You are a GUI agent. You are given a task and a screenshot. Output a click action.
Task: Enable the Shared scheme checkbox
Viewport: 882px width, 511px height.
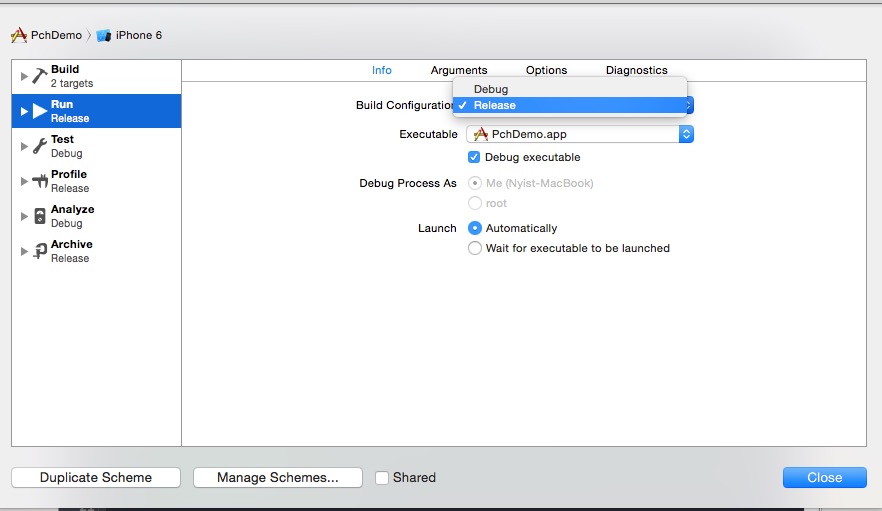(381, 478)
